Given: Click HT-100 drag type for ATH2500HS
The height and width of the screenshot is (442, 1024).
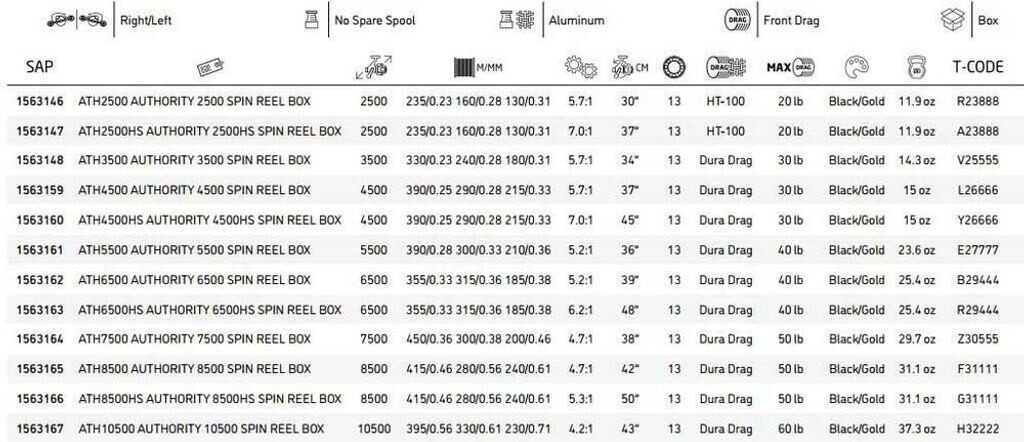Looking at the screenshot, I should point(725,131).
